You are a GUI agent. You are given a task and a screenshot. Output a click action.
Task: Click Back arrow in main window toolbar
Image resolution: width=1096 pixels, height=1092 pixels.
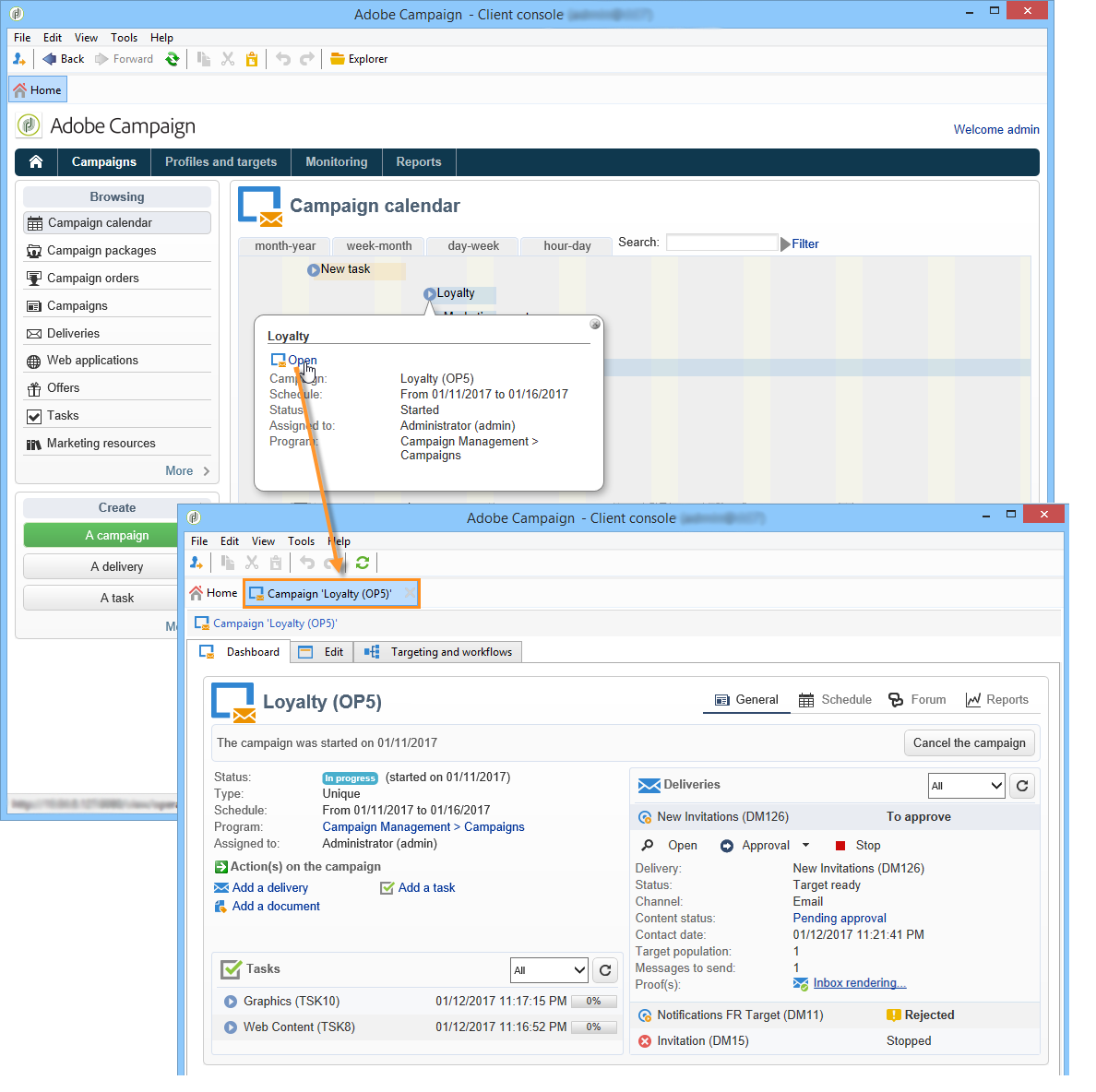63,59
